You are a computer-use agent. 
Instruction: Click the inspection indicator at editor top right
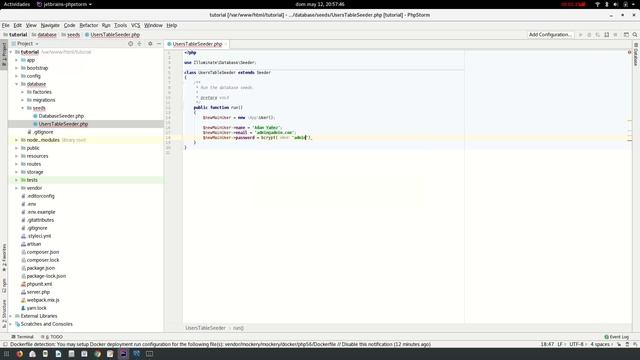(x=629, y=52)
